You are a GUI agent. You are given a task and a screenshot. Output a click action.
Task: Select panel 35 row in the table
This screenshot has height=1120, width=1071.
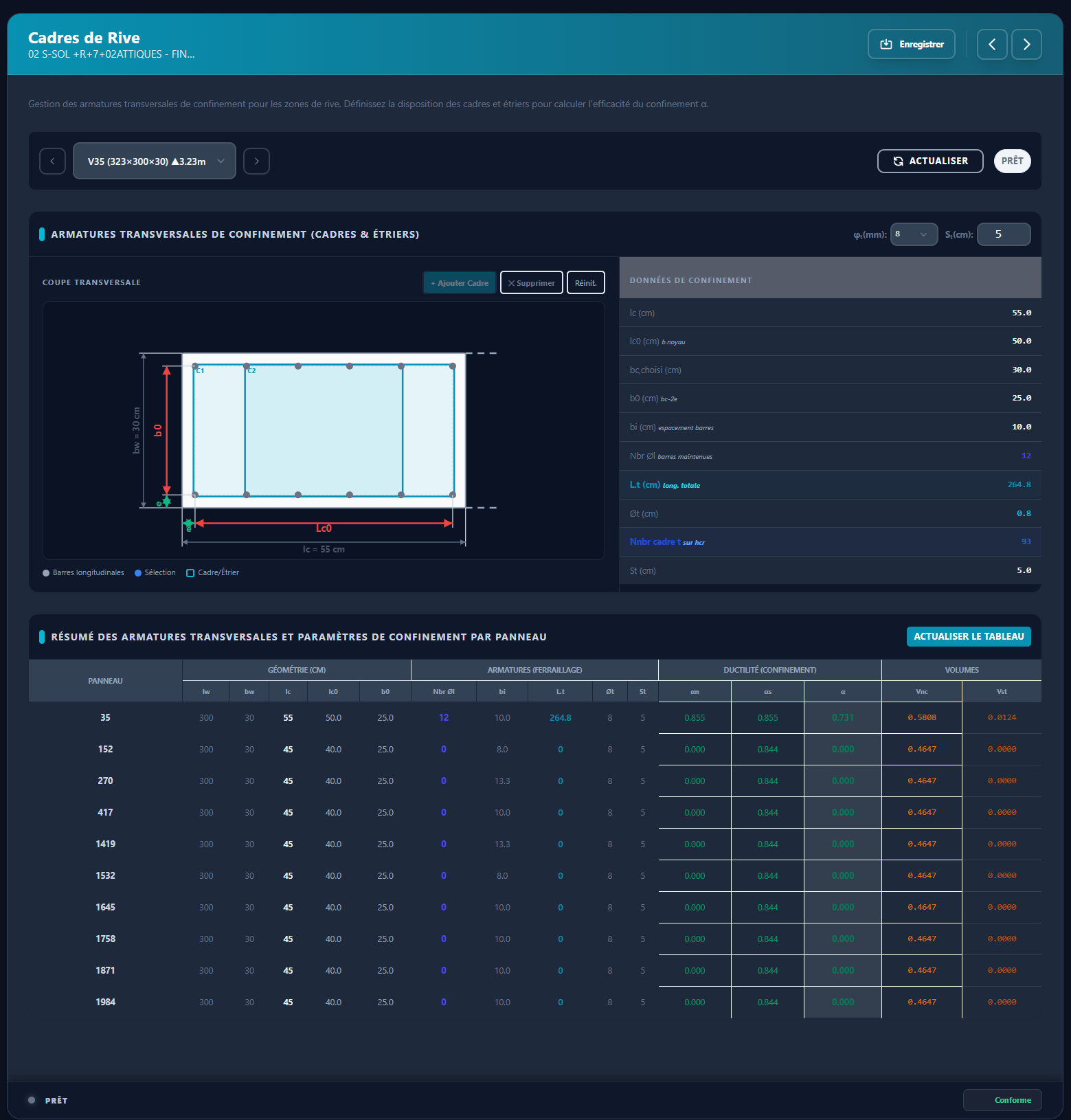534,717
